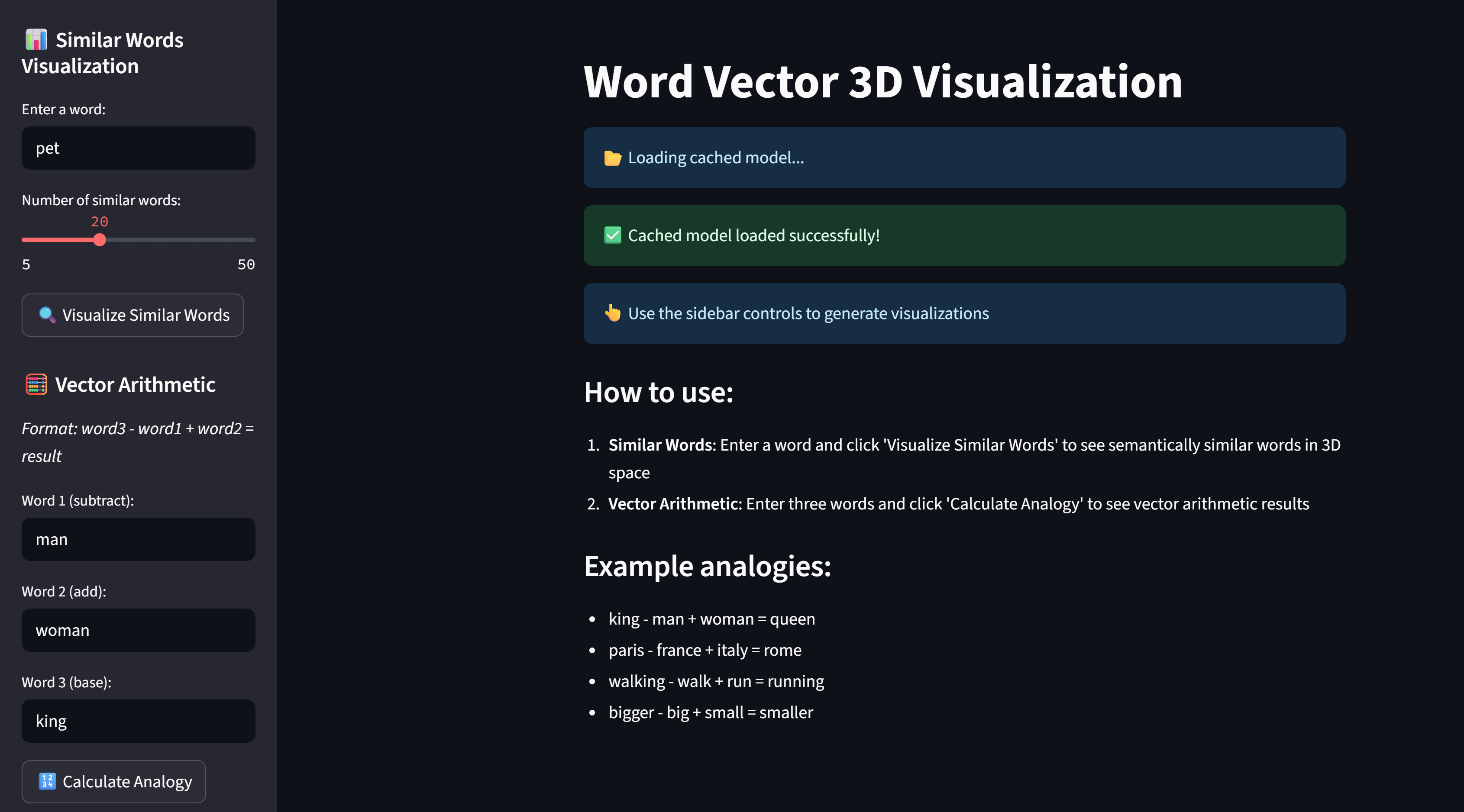Click the bar chart icon beside Similar Words
This screenshot has width=1464, height=812.
[x=36, y=40]
